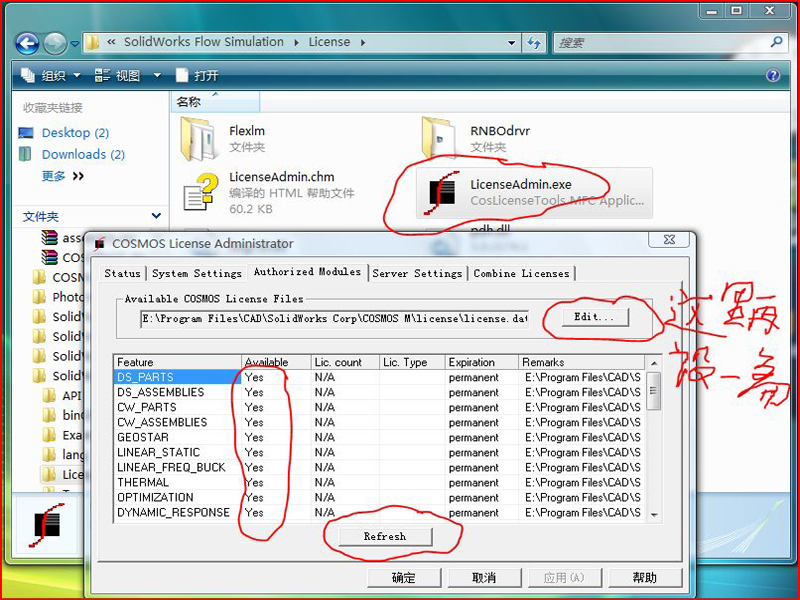Click the archive icon beside 'ass' item
800x600 pixels.
pyautogui.click(x=49, y=238)
